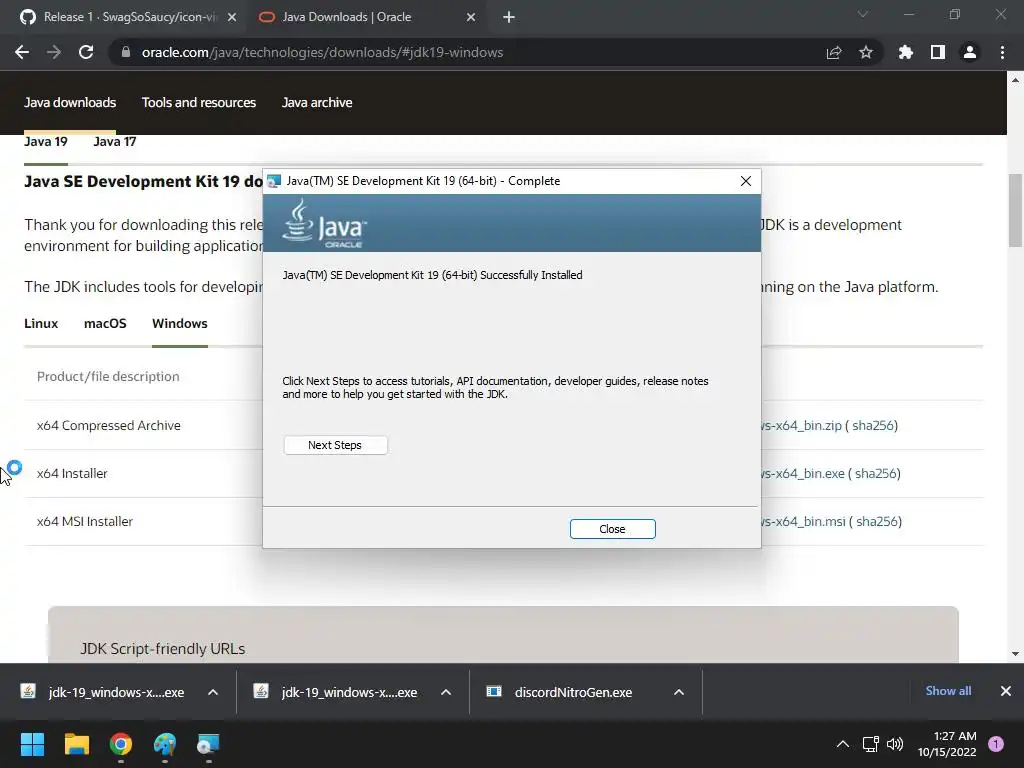Open the sha256 link for bin.exe

(x=876, y=473)
